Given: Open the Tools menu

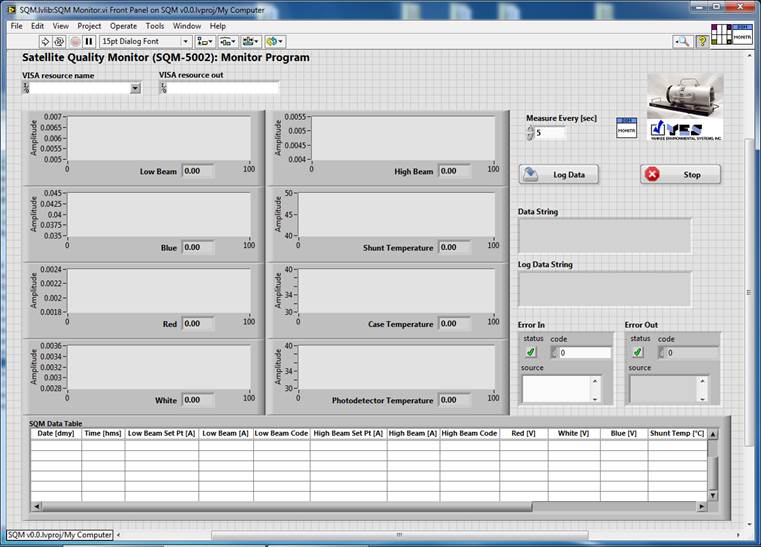Looking at the screenshot, I should point(155,25).
